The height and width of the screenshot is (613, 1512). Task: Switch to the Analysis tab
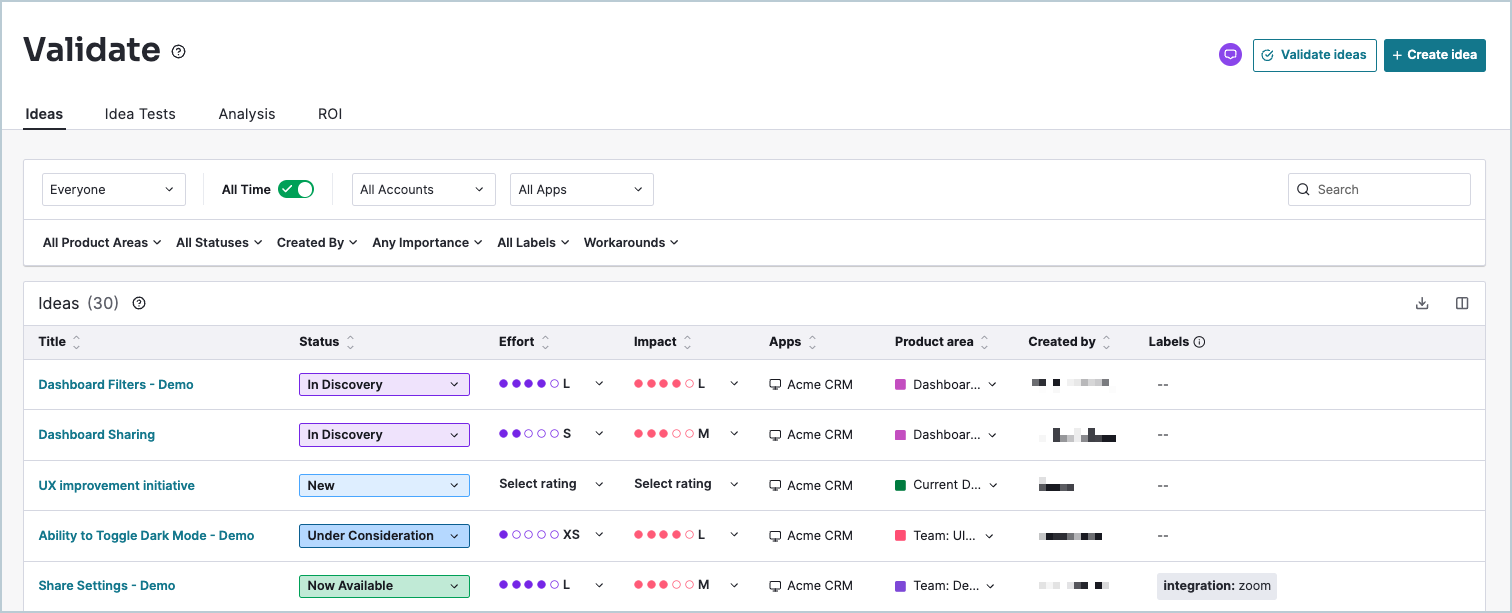247,114
